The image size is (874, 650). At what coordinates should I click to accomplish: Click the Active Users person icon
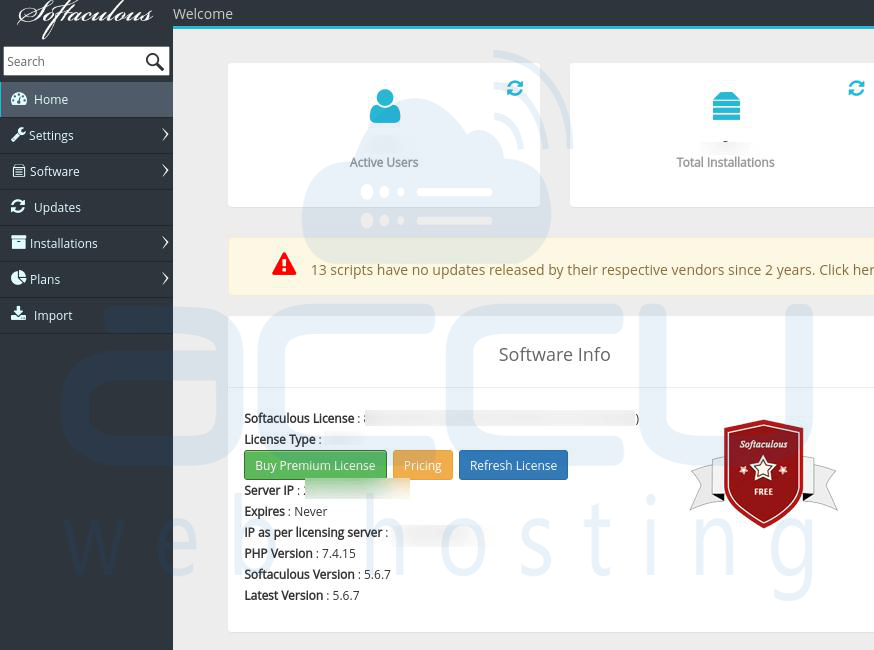[x=385, y=106]
